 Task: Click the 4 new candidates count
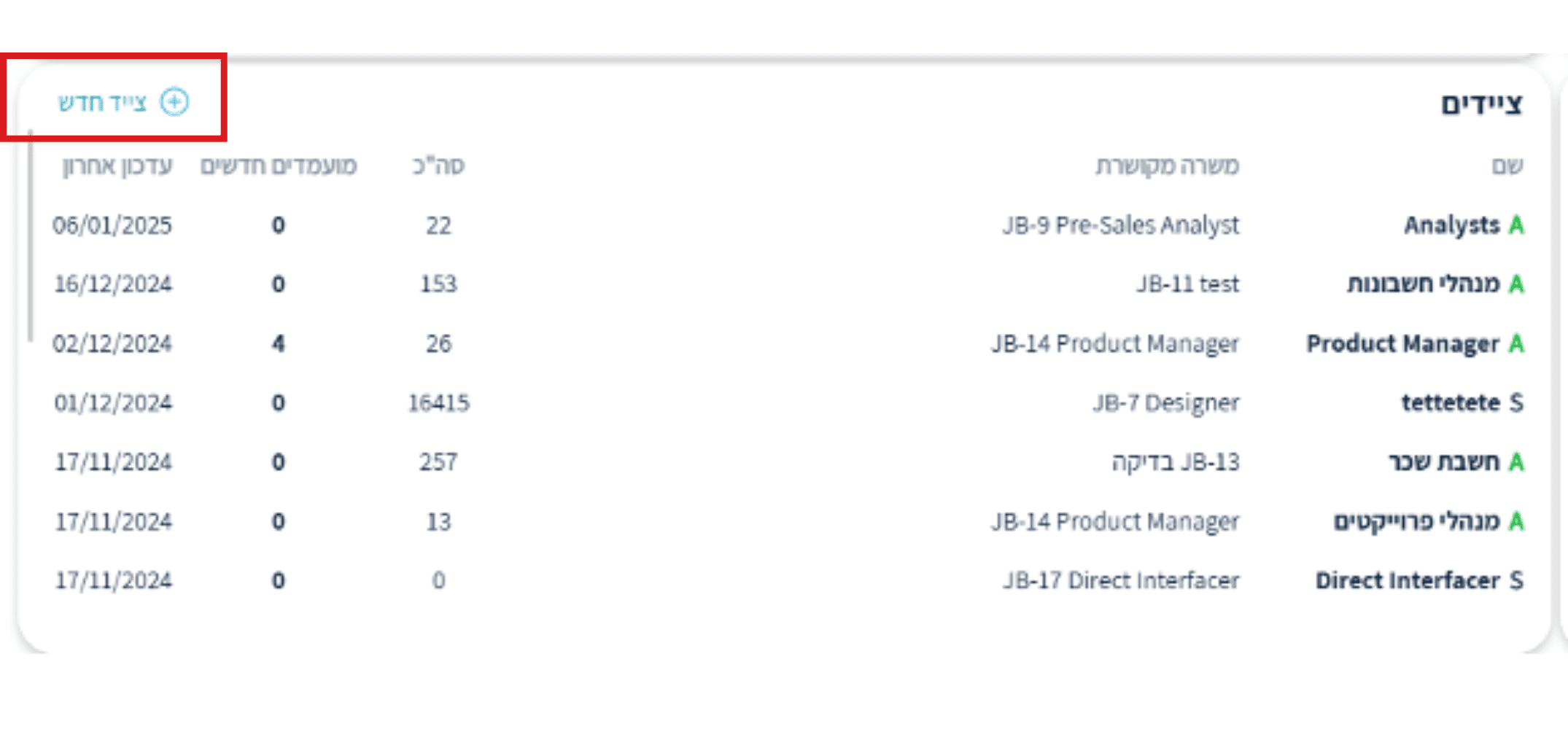tap(279, 343)
